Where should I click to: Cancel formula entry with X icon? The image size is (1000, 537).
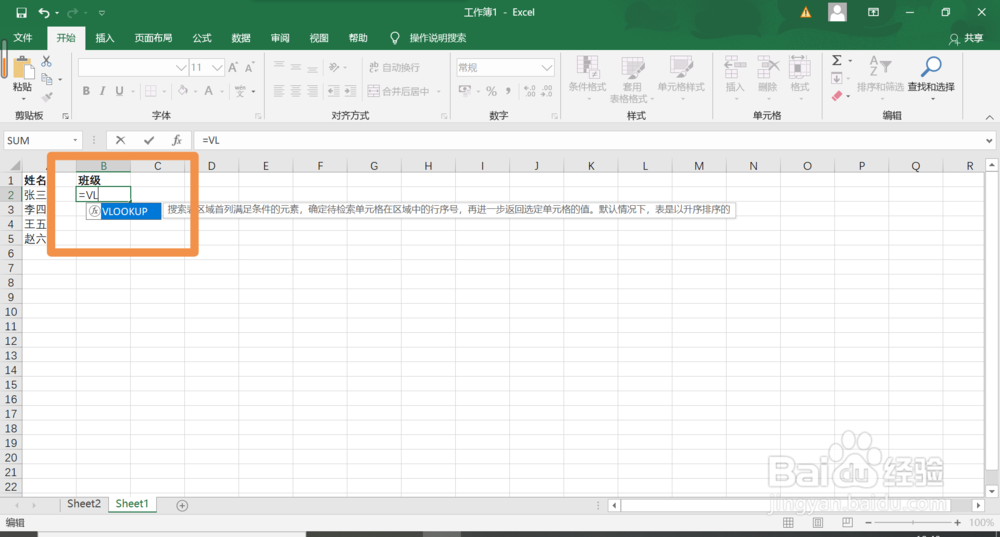click(x=120, y=140)
